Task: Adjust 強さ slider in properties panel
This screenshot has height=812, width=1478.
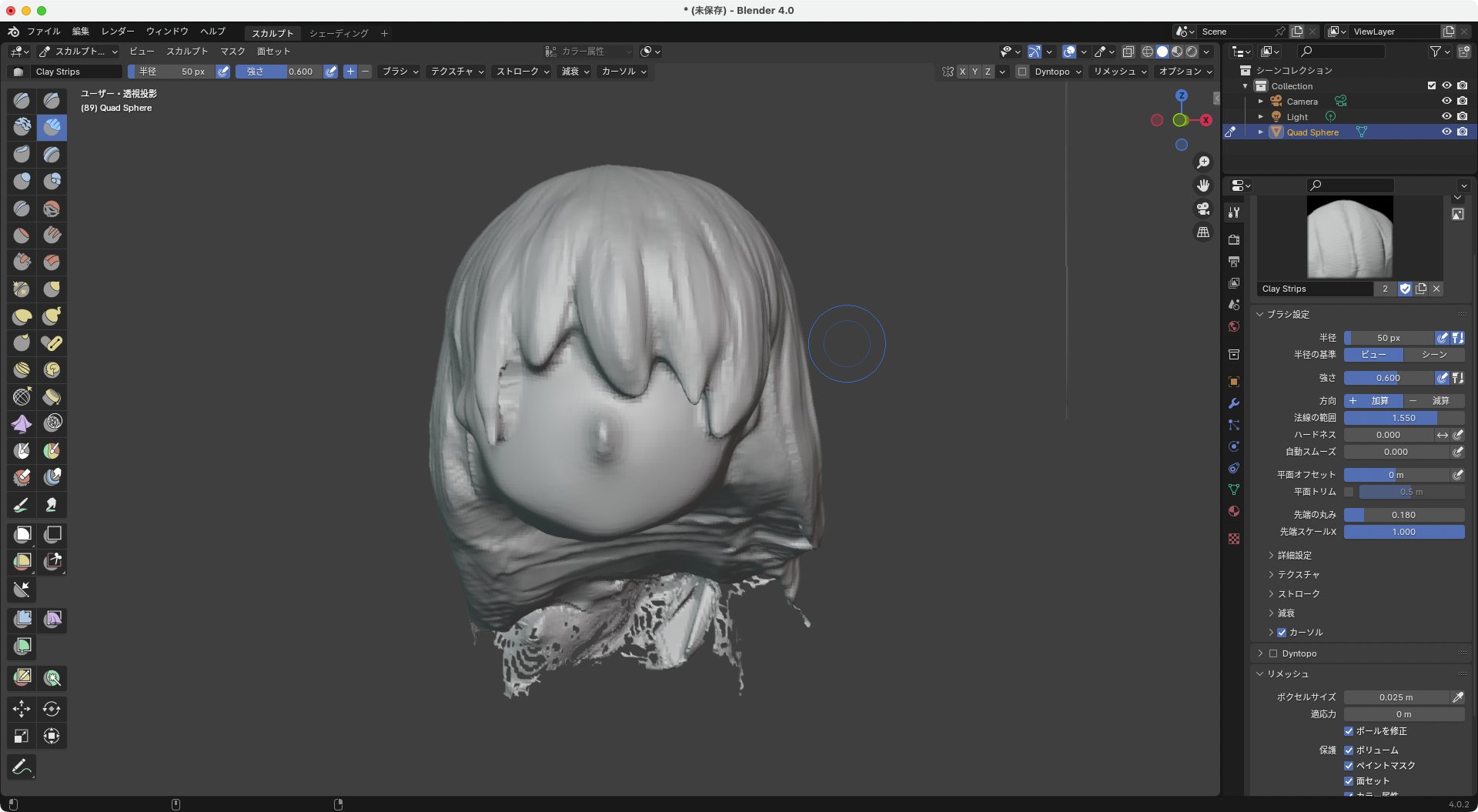Action: coord(1389,378)
